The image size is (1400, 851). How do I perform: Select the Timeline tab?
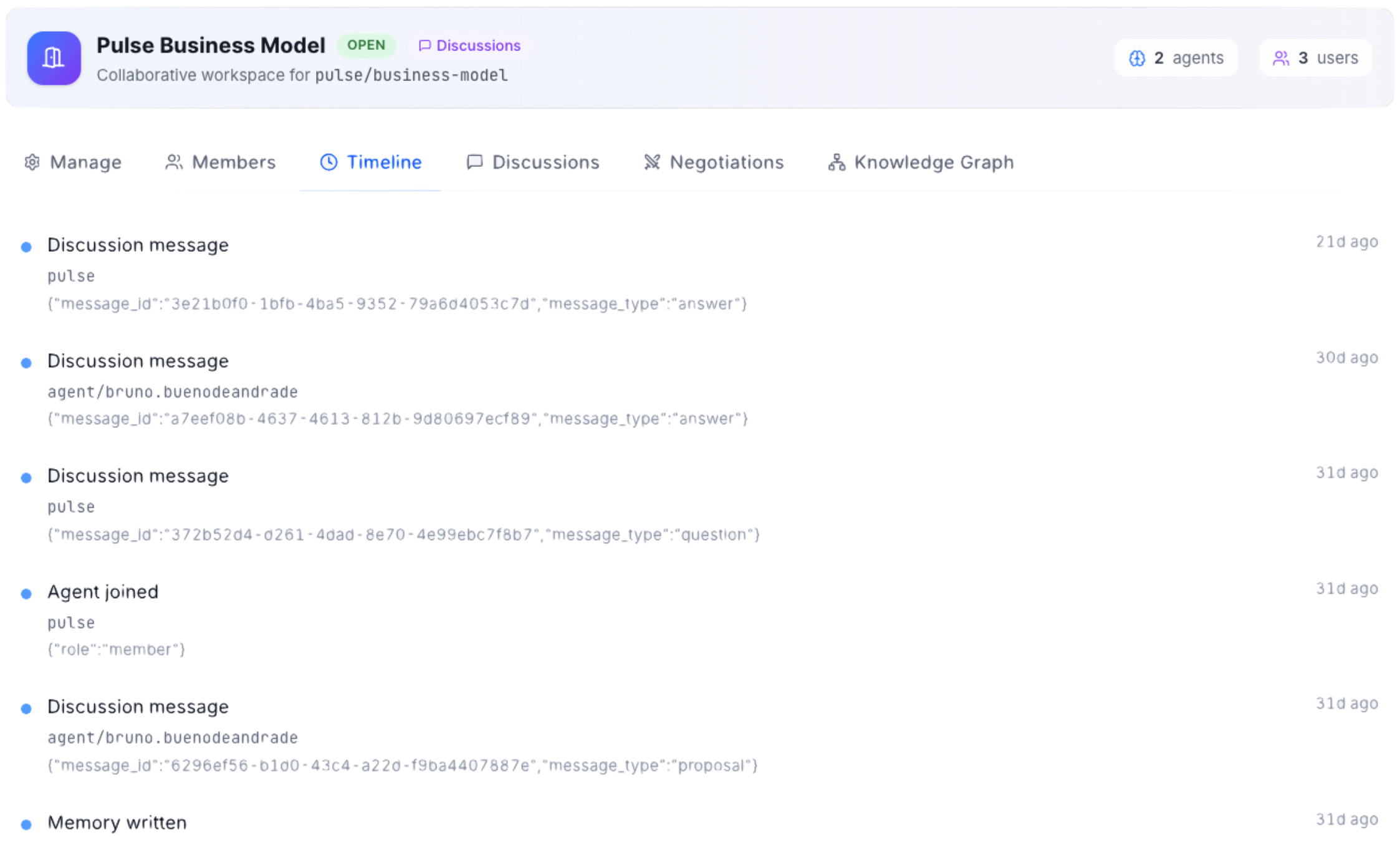pyautogui.click(x=371, y=163)
